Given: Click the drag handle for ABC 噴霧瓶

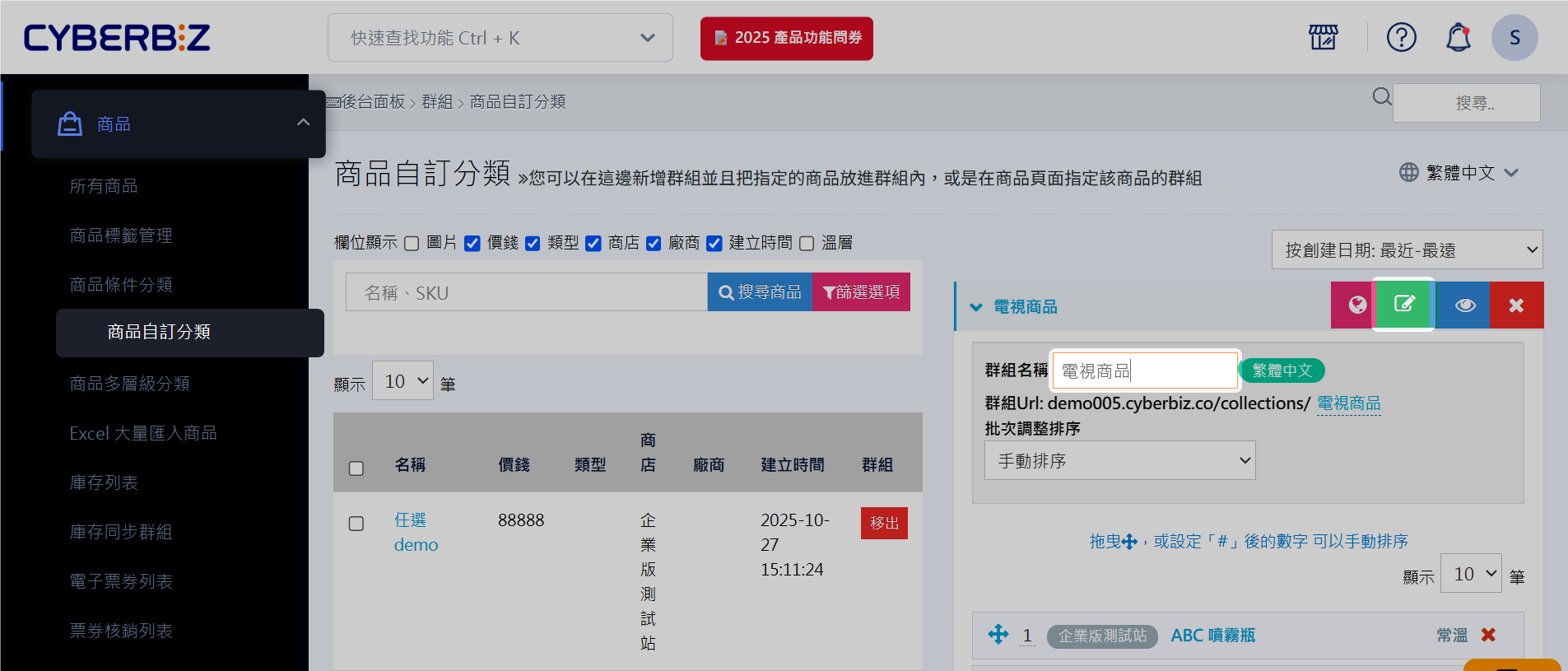Looking at the screenshot, I should [x=998, y=634].
